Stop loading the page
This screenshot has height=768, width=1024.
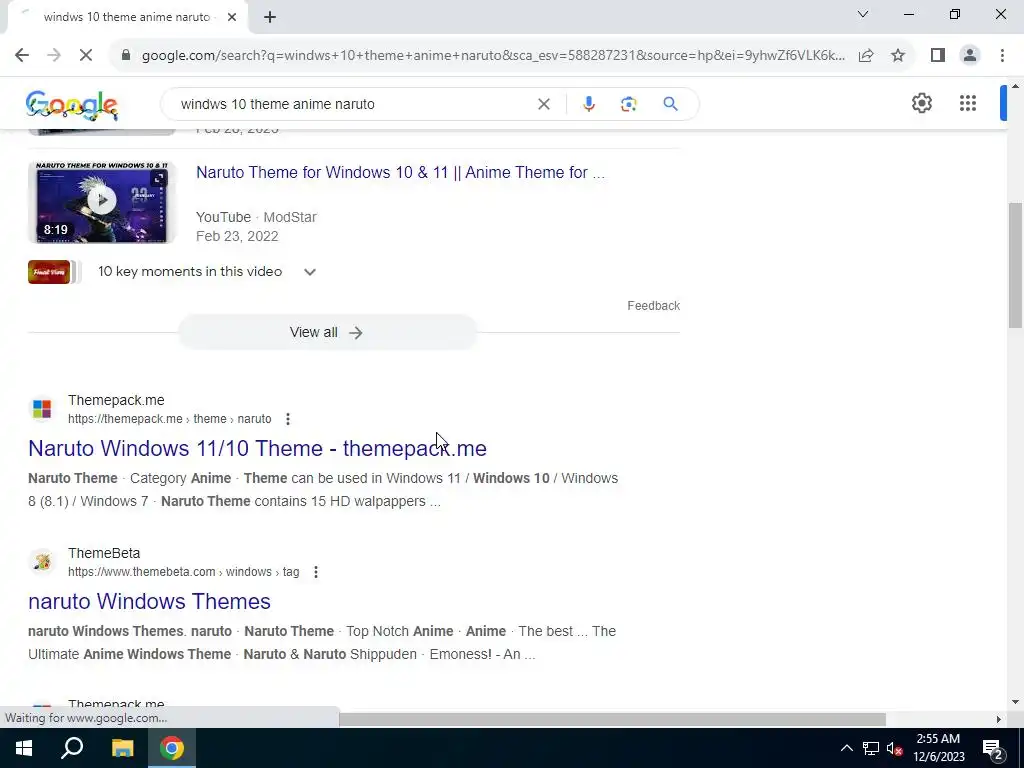pyautogui.click(x=86, y=56)
